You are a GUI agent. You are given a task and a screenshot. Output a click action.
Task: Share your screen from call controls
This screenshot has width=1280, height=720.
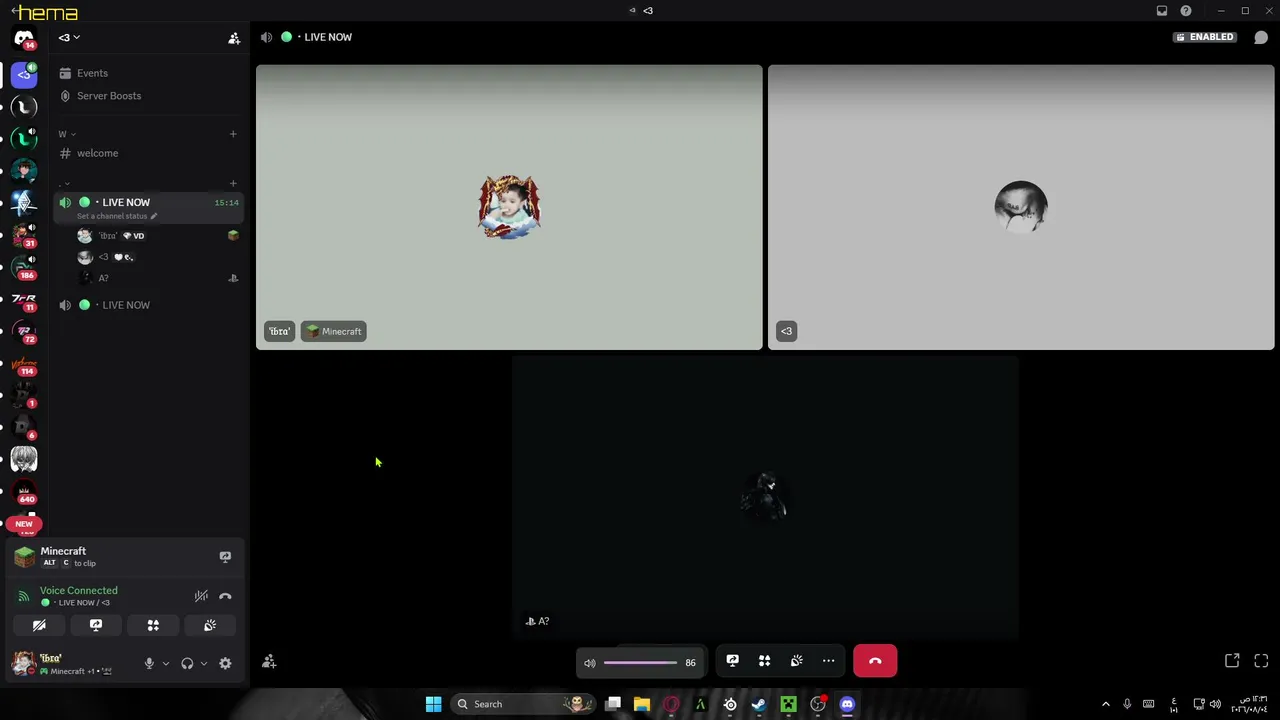[x=732, y=661]
